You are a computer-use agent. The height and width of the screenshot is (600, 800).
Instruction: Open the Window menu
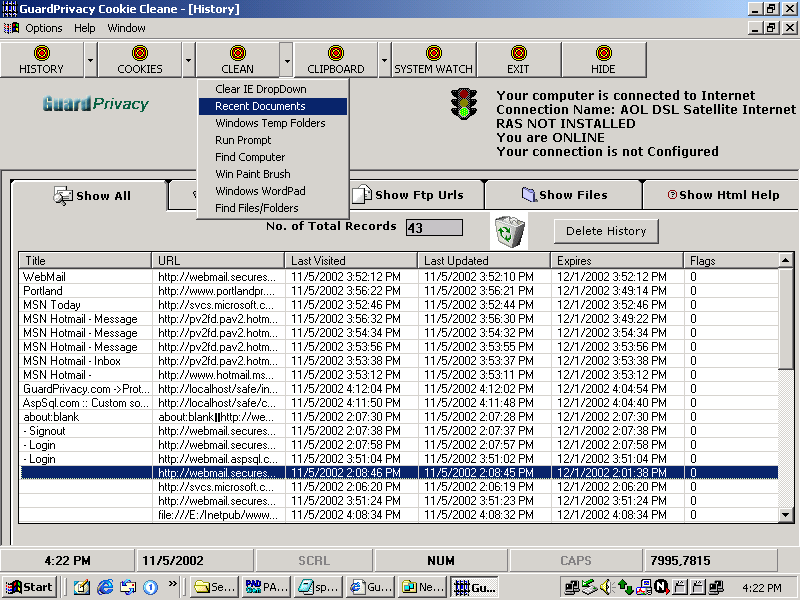[x=126, y=28]
